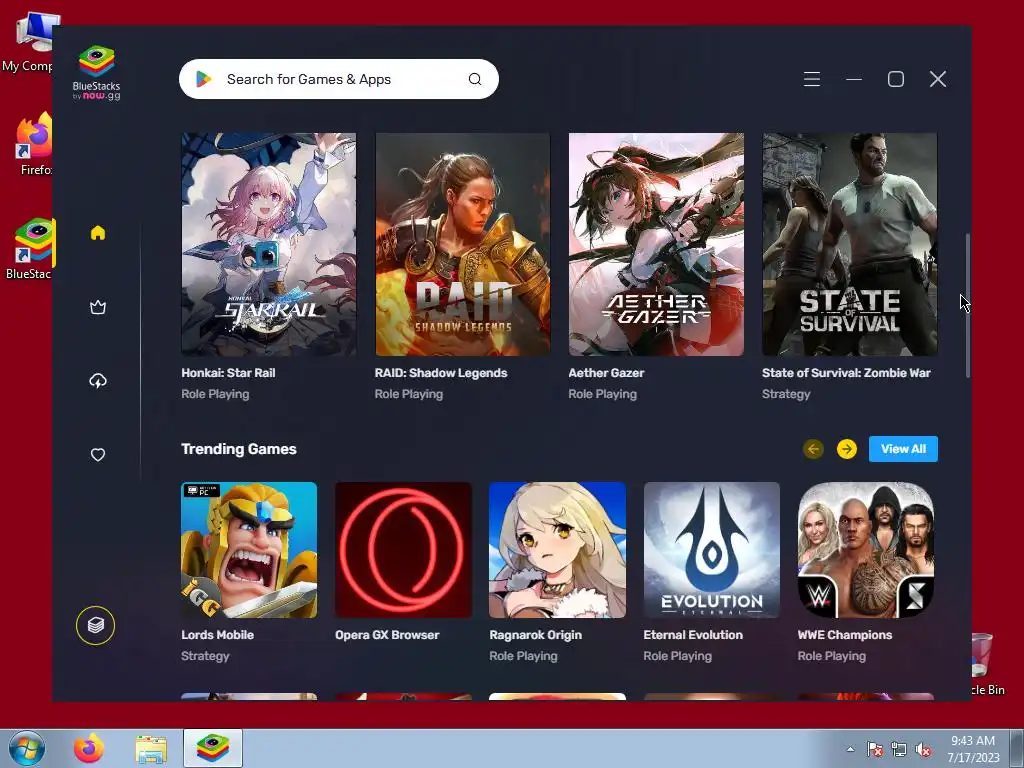Click the Action Center flag tray icon
The image size is (1024, 768).
(874, 749)
